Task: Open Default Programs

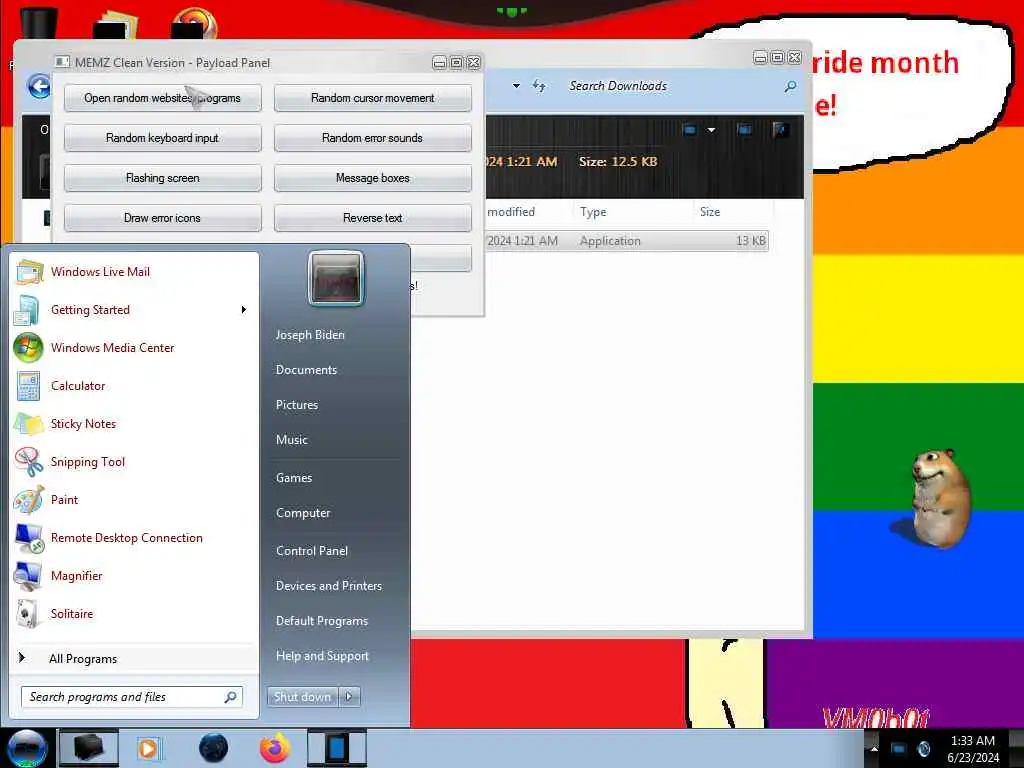Action: 322,621
